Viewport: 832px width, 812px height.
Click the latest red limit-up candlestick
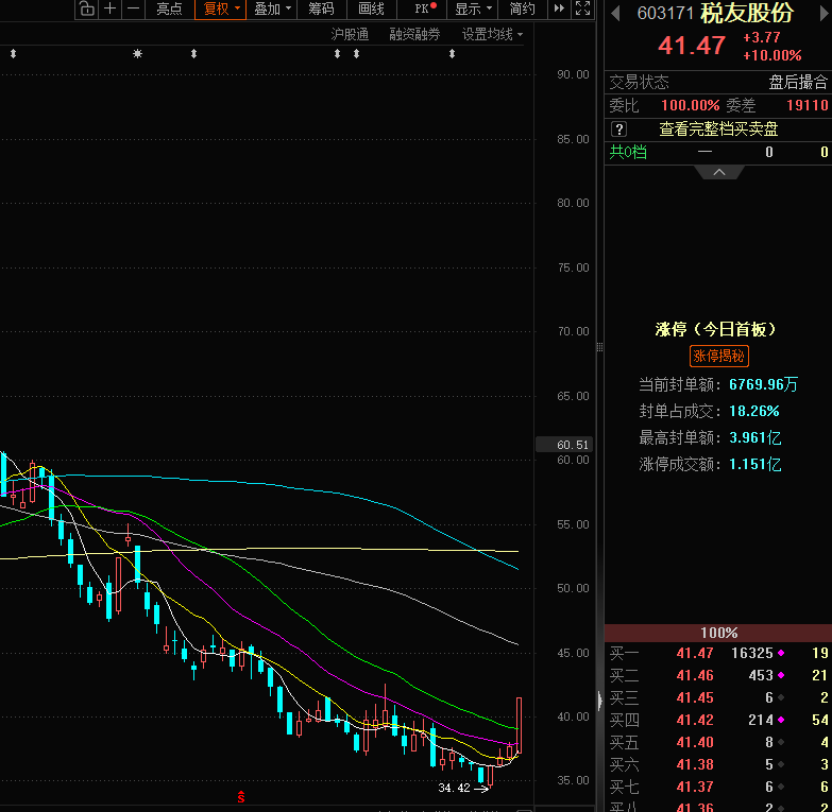[x=519, y=725]
